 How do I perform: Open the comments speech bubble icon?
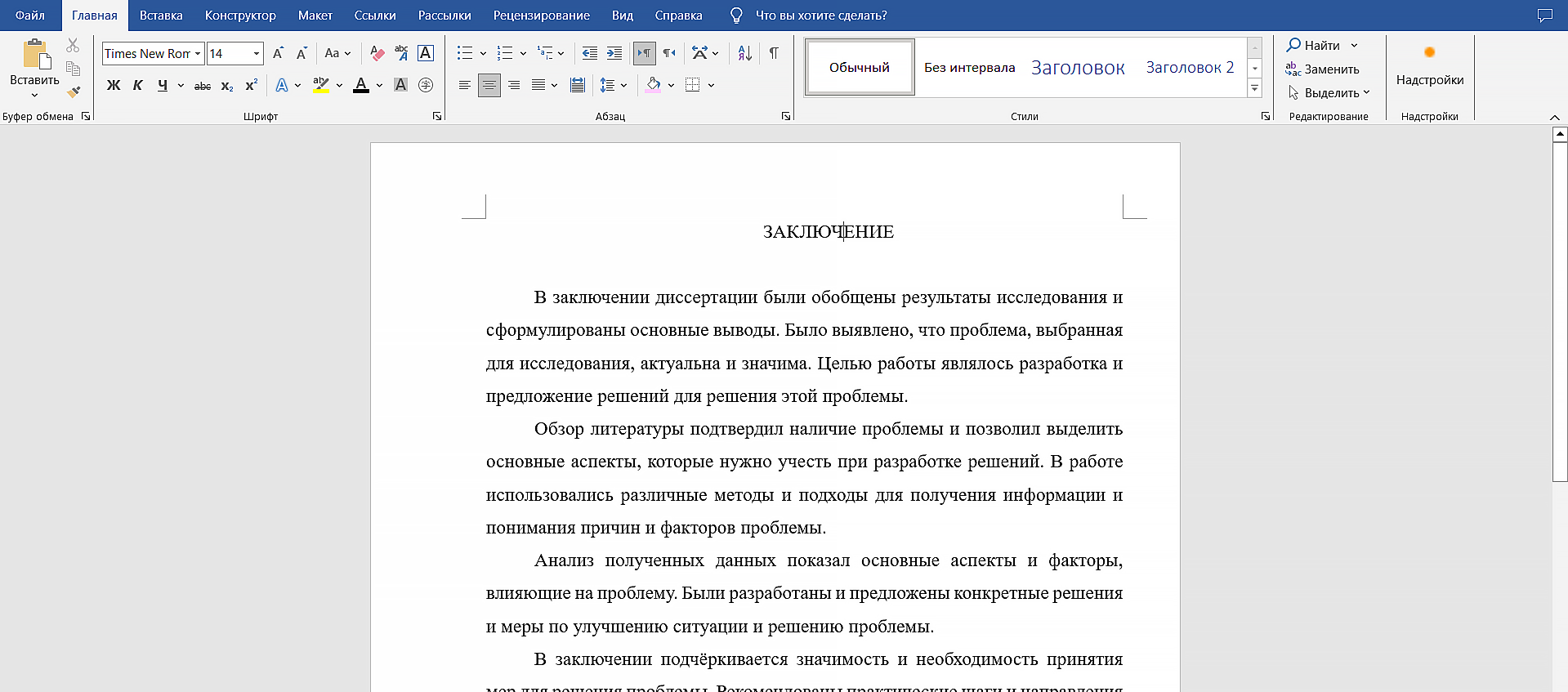tap(1544, 16)
